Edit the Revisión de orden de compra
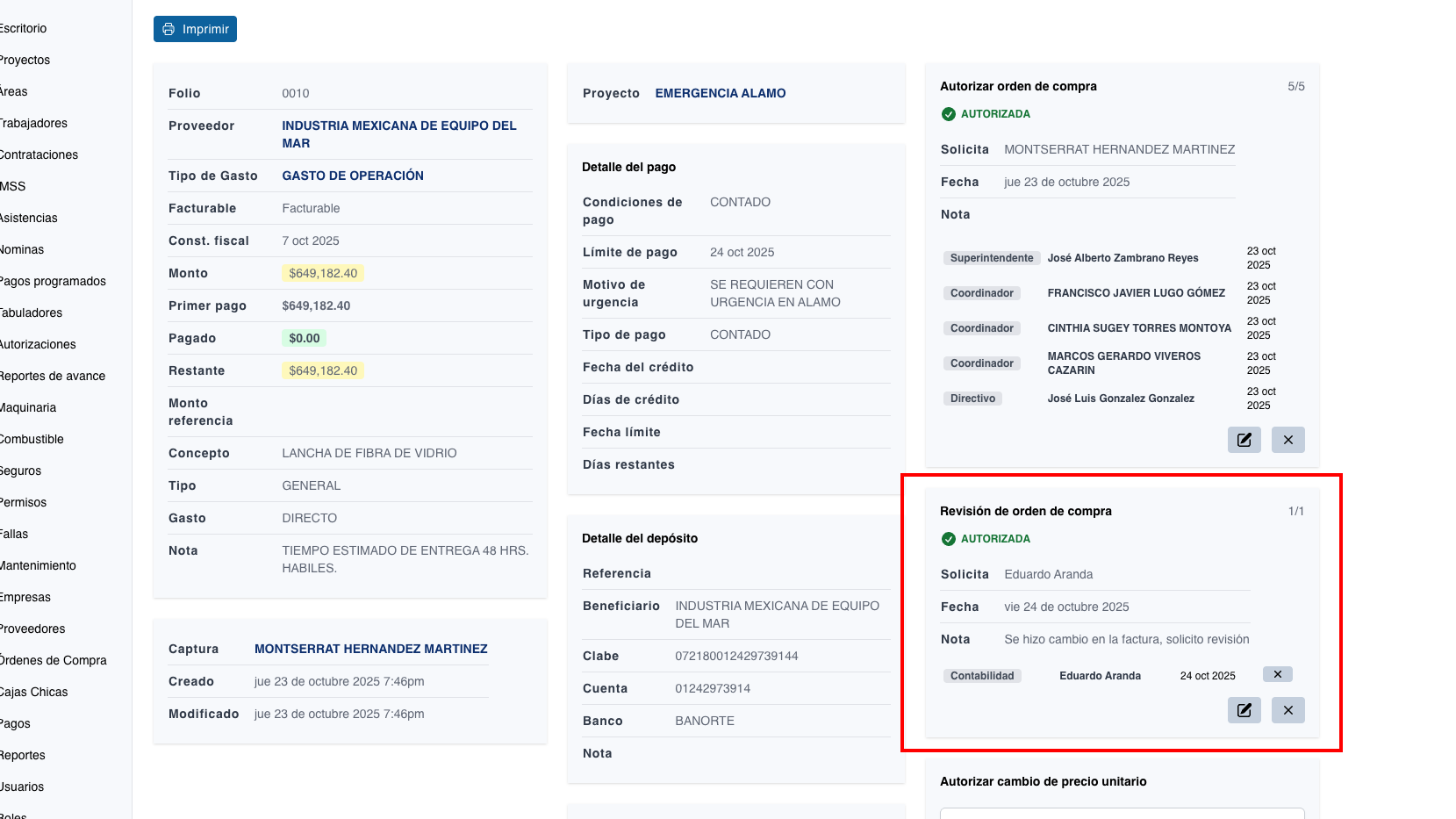The image size is (1456, 819). coord(1244,710)
